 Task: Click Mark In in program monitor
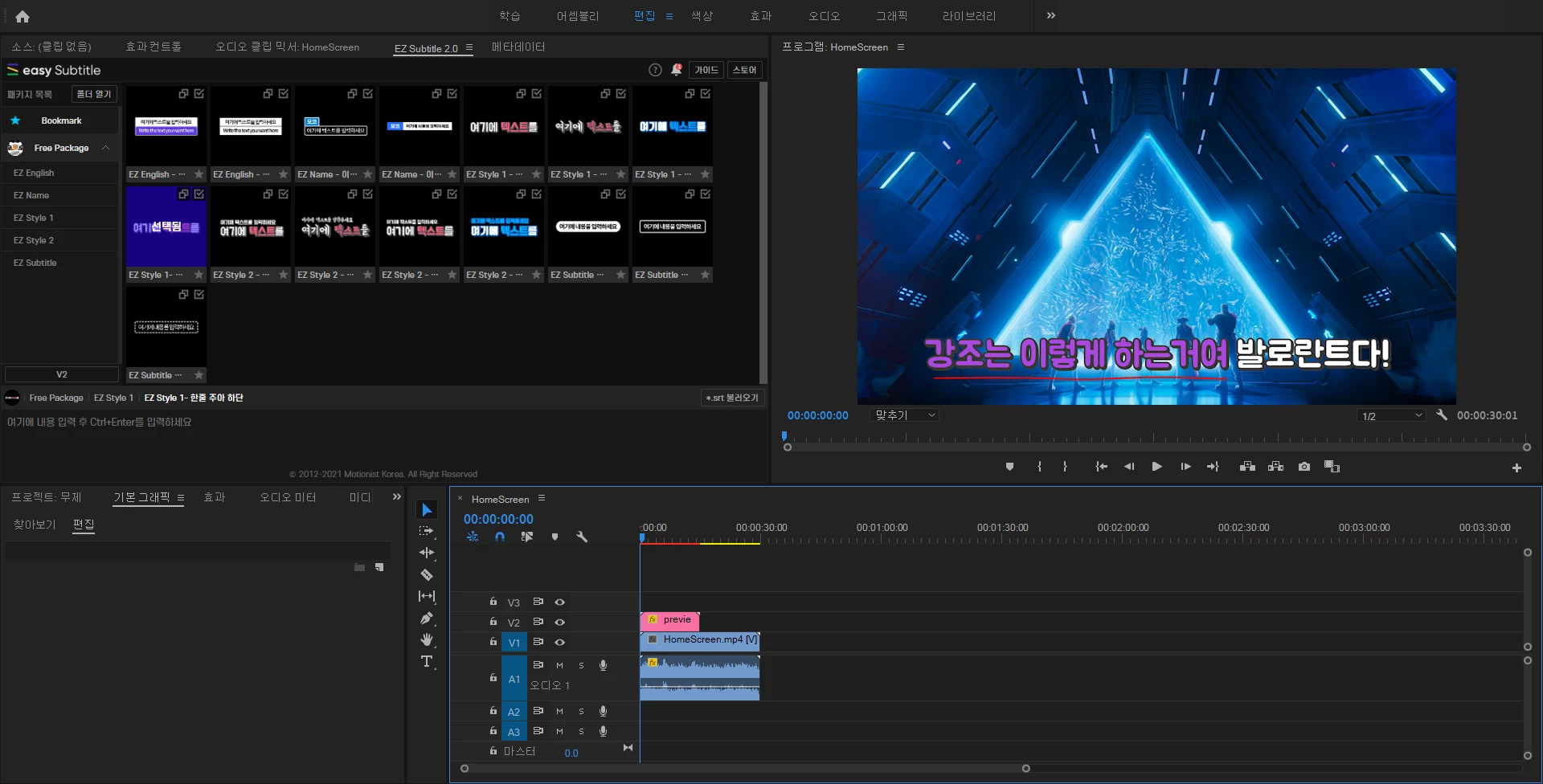(1039, 467)
